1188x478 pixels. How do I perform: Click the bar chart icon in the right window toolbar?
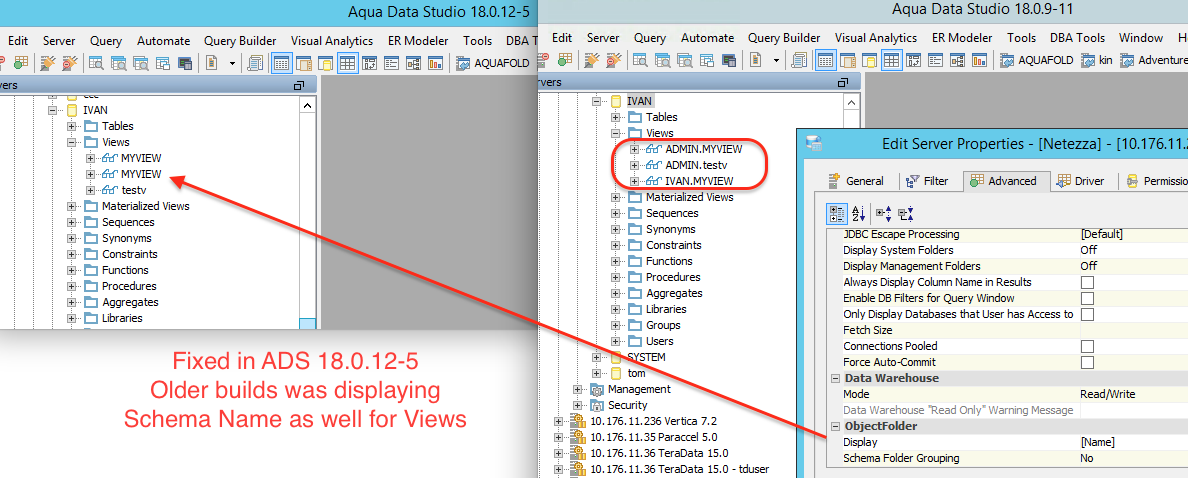(x=980, y=61)
